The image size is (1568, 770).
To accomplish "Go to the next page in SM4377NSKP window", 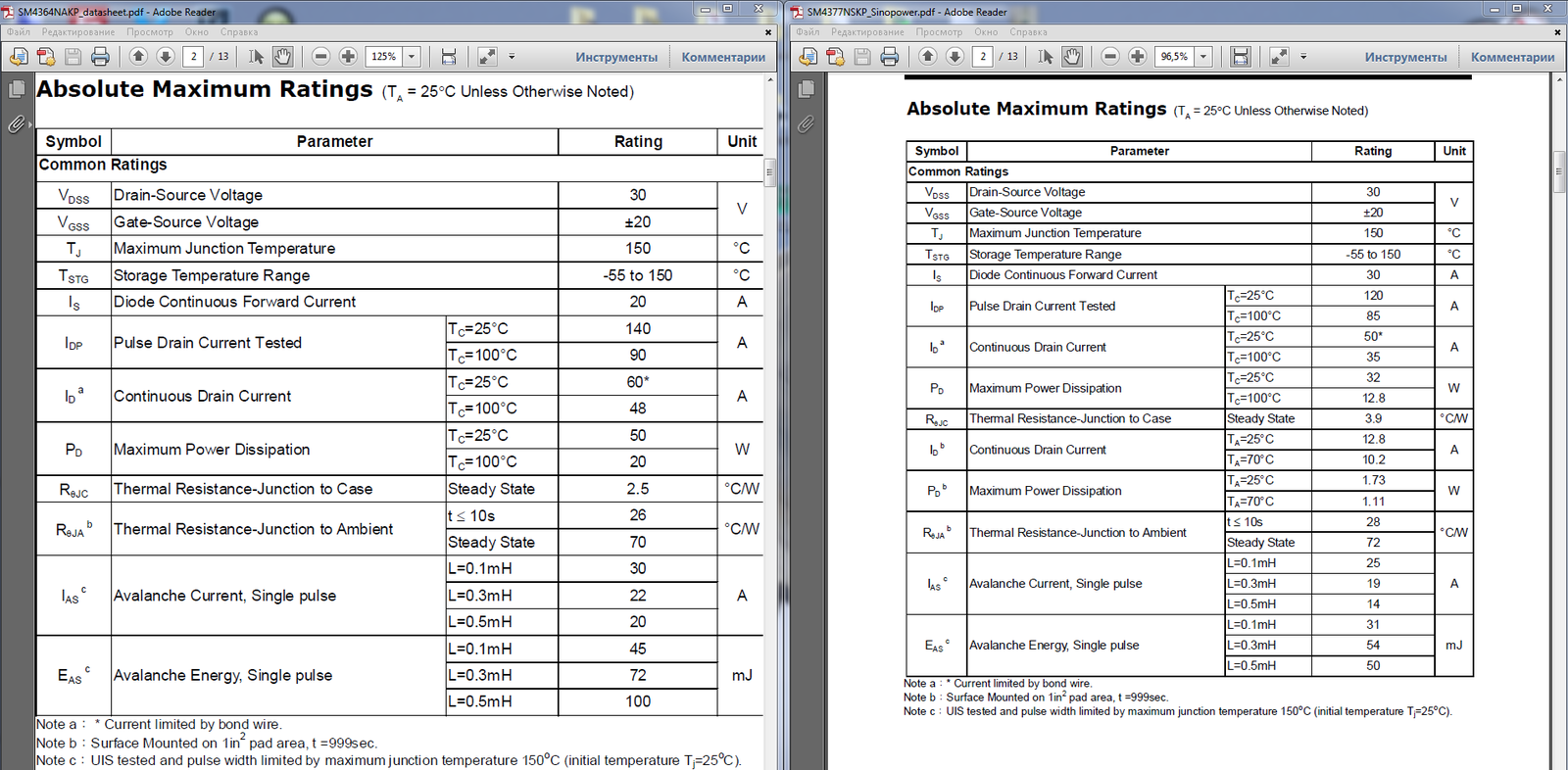I will (x=955, y=57).
